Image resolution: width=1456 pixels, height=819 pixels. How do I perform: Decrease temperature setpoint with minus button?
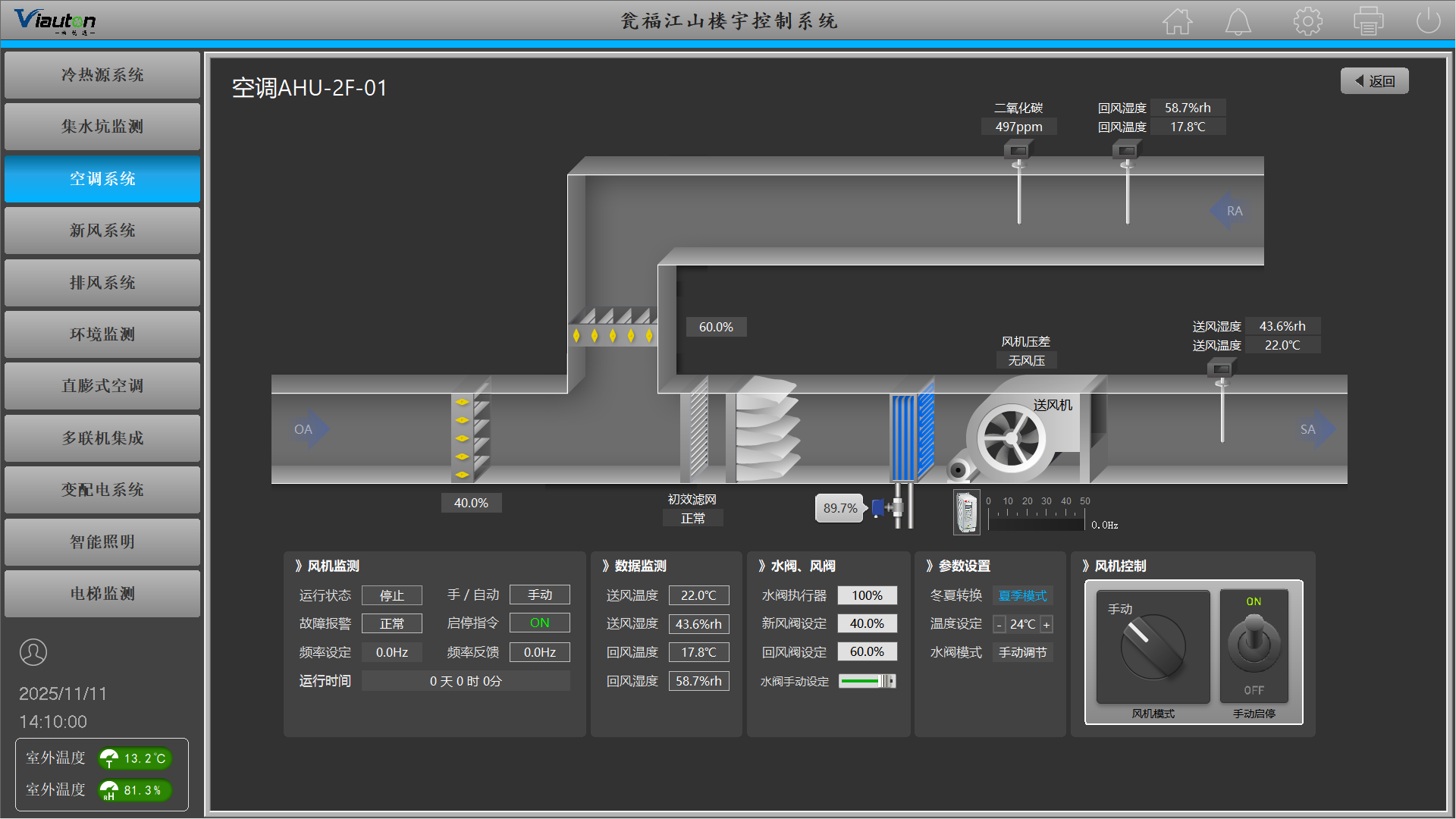(999, 625)
